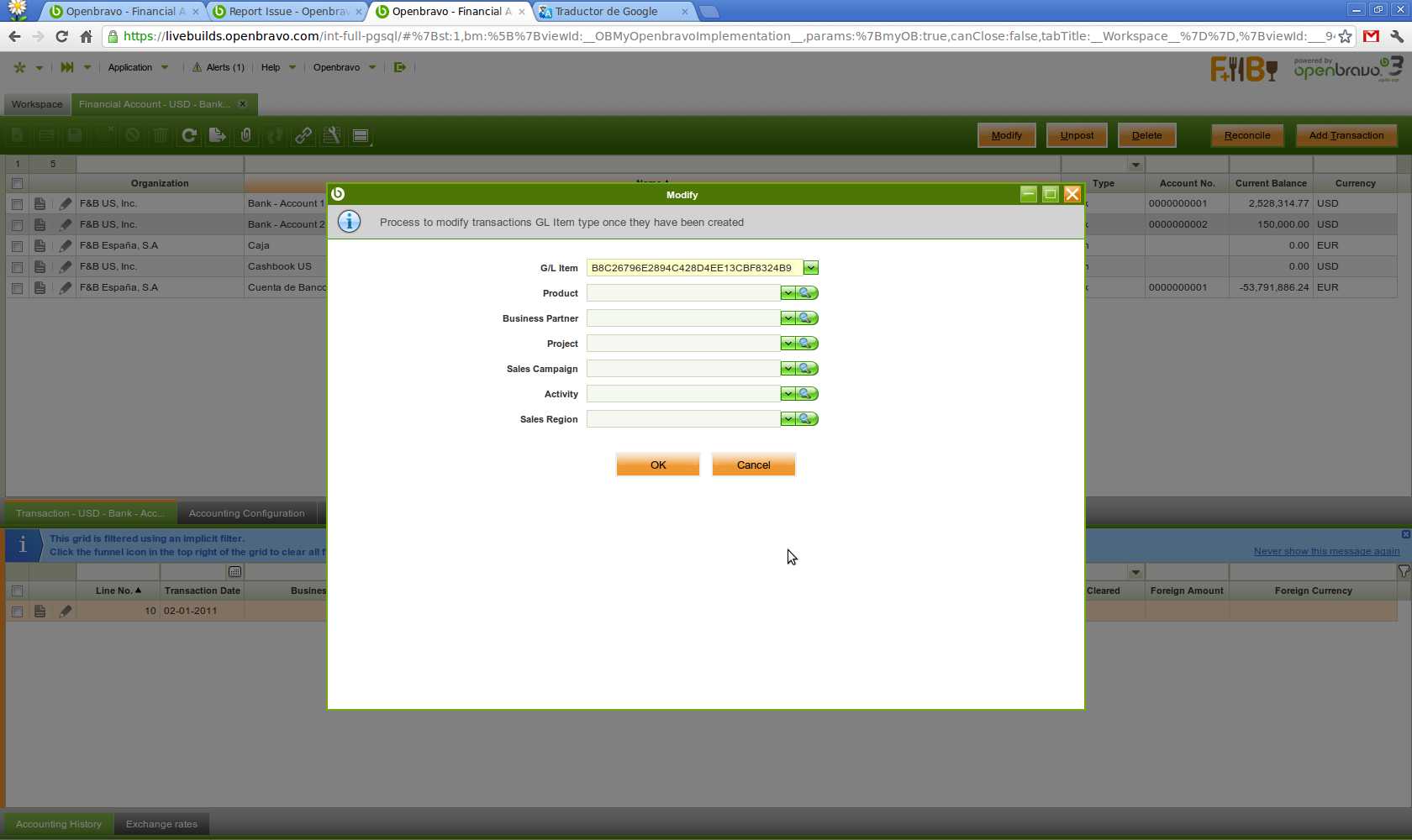Screen dimensions: 1412x840
Task: Click the Product search magnifier icon
Action: click(807, 293)
